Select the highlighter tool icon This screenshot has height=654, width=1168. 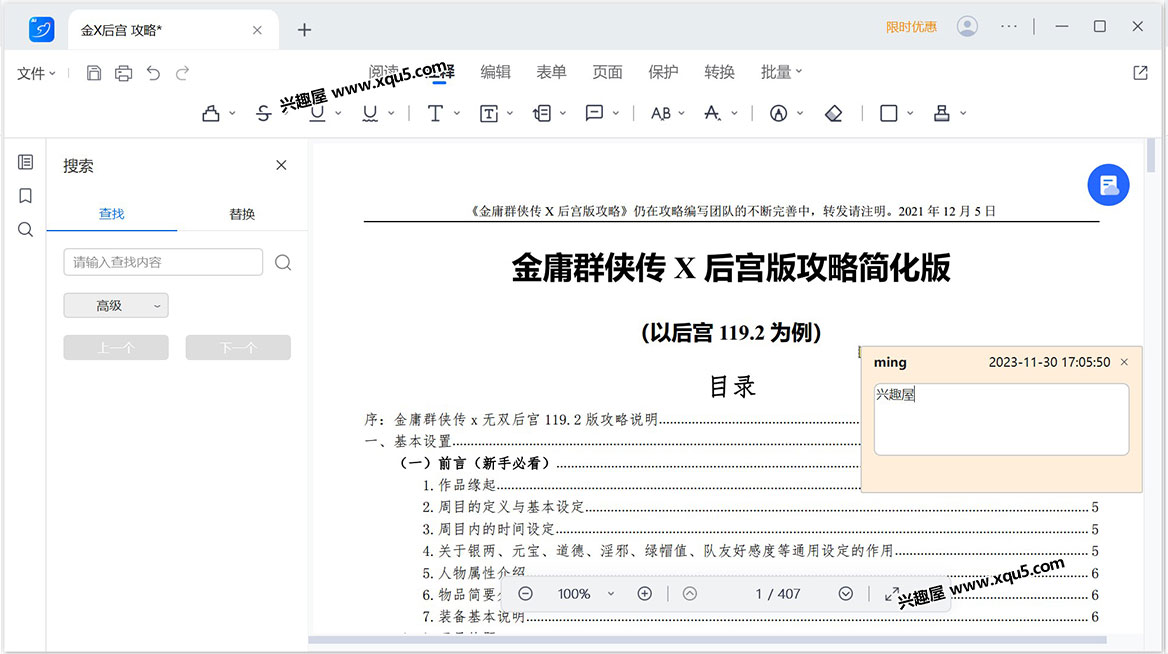click(211, 113)
